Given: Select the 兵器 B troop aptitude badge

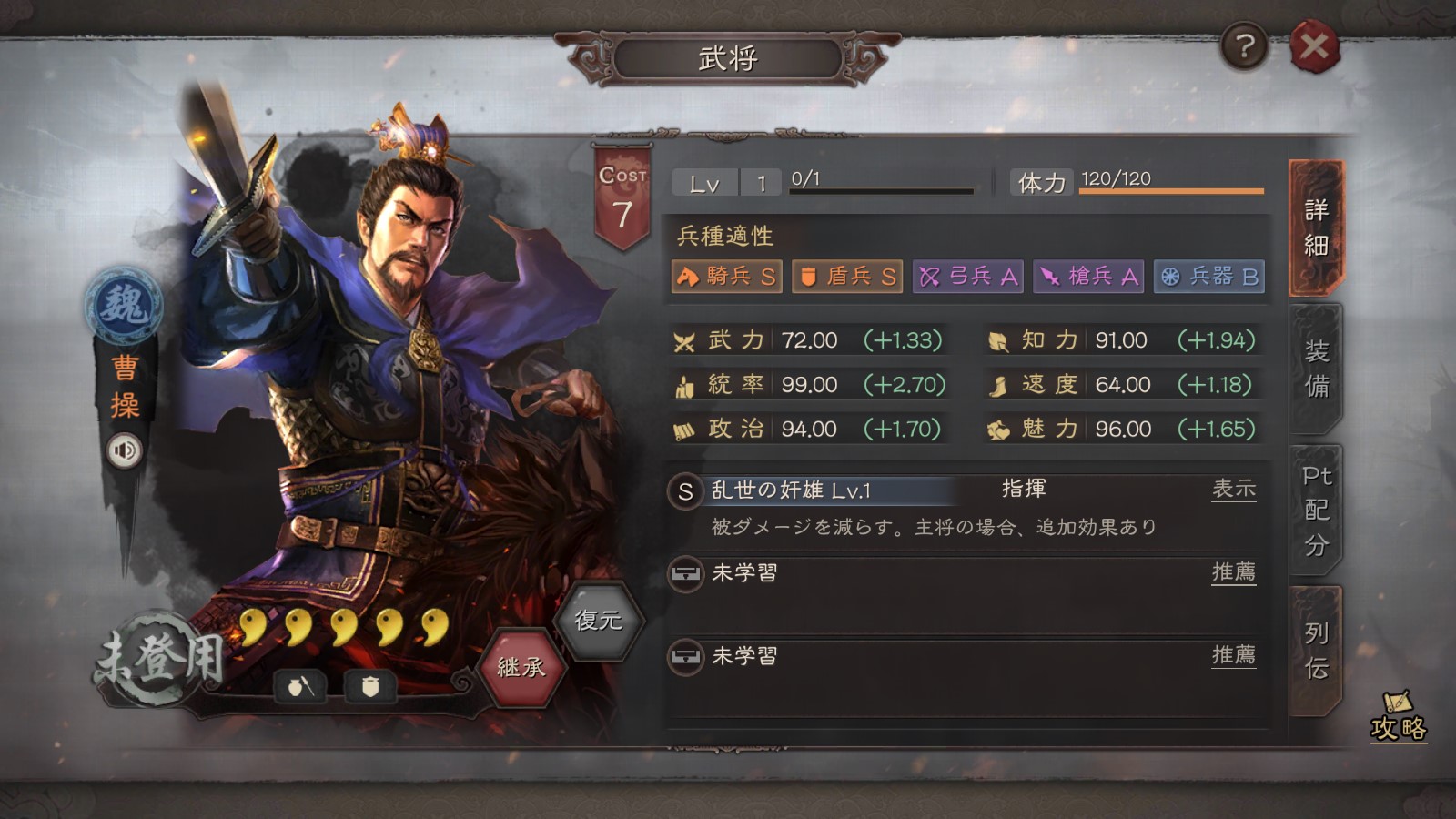Looking at the screenshot, I should (x=1209, y=276).
